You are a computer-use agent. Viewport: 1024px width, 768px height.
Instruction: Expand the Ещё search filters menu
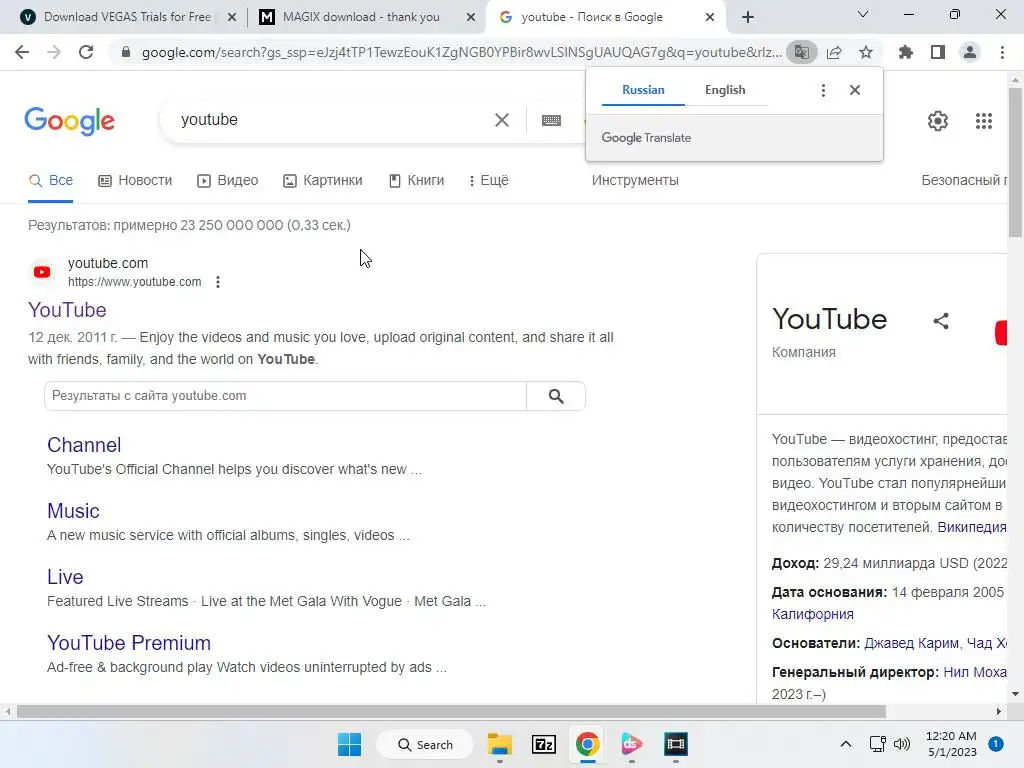point(488,181)
